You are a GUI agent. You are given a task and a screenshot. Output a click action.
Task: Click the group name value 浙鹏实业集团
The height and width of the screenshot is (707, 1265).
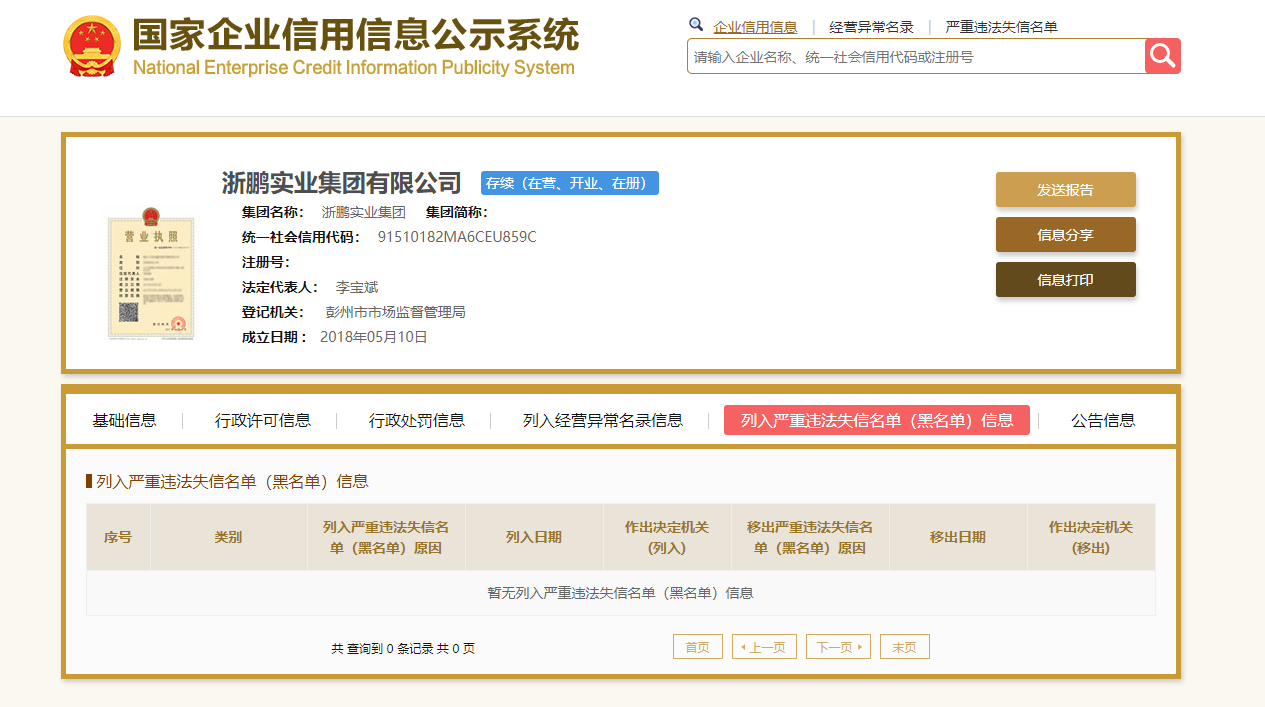(x=364, y=212)
